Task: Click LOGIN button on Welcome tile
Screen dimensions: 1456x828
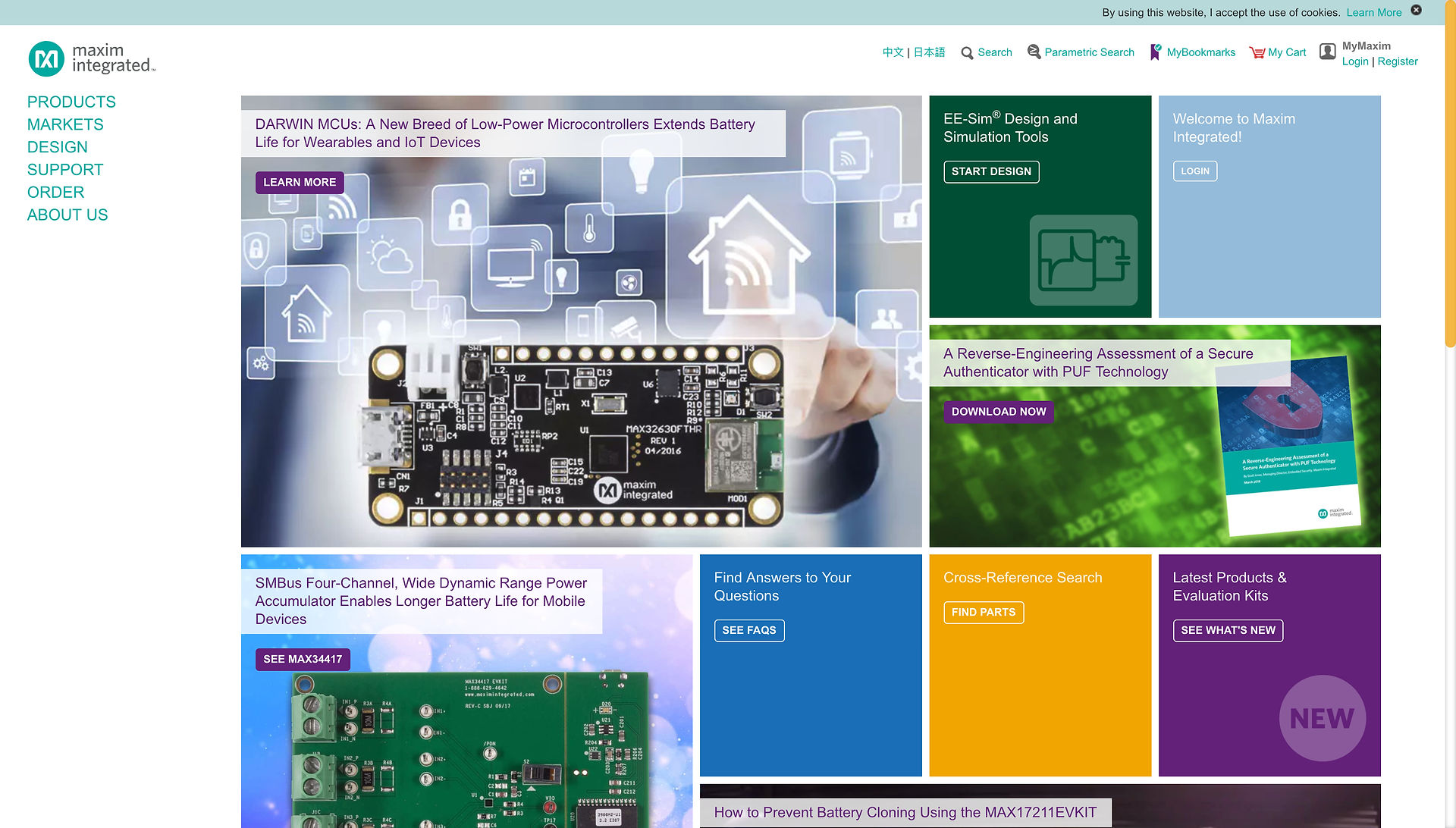Action: 1195,171
